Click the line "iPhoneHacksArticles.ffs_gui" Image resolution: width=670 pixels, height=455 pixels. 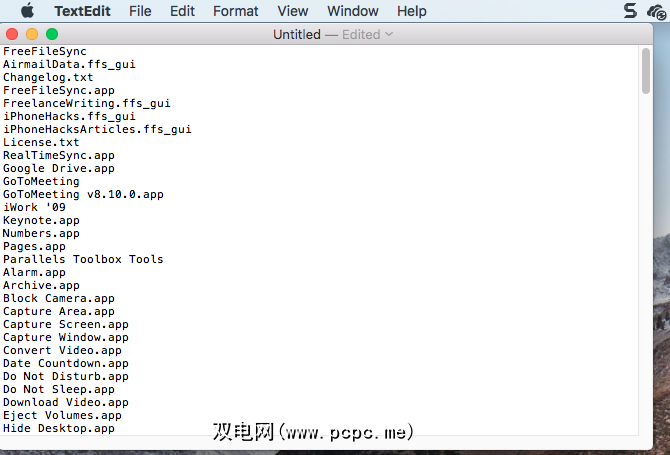[97, 129]
